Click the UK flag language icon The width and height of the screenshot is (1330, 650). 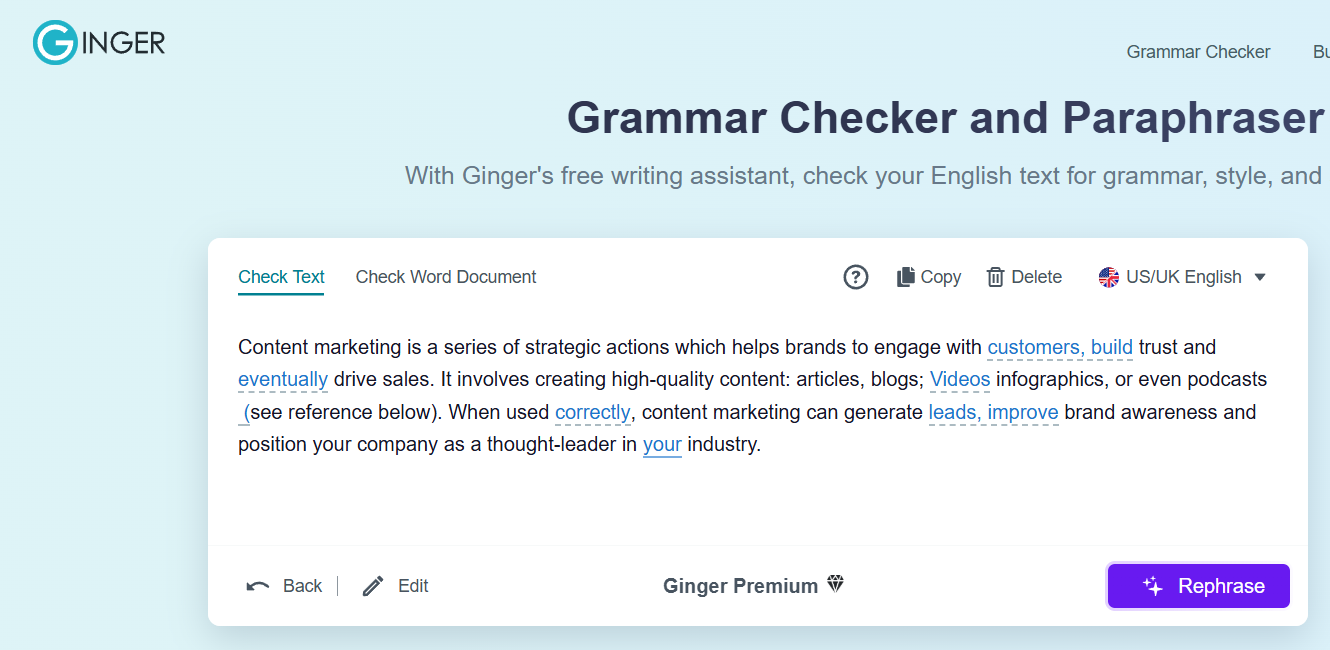(x=1108, y=277)
